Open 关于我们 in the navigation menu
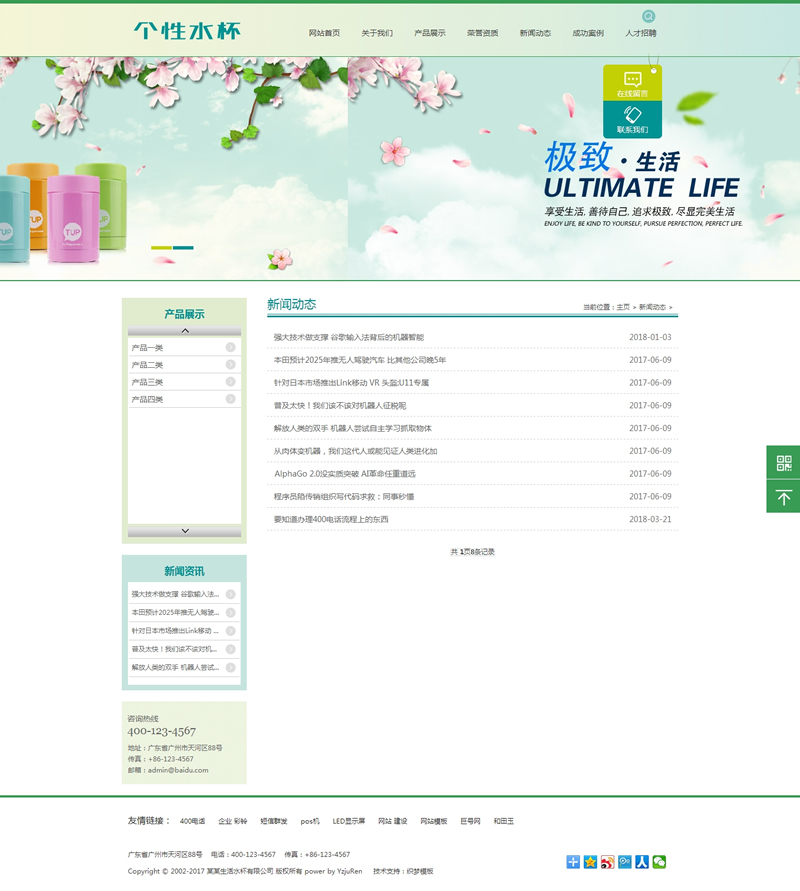This screenshot has height=891, width=800. pyautogui.click(x=377, y=33)
